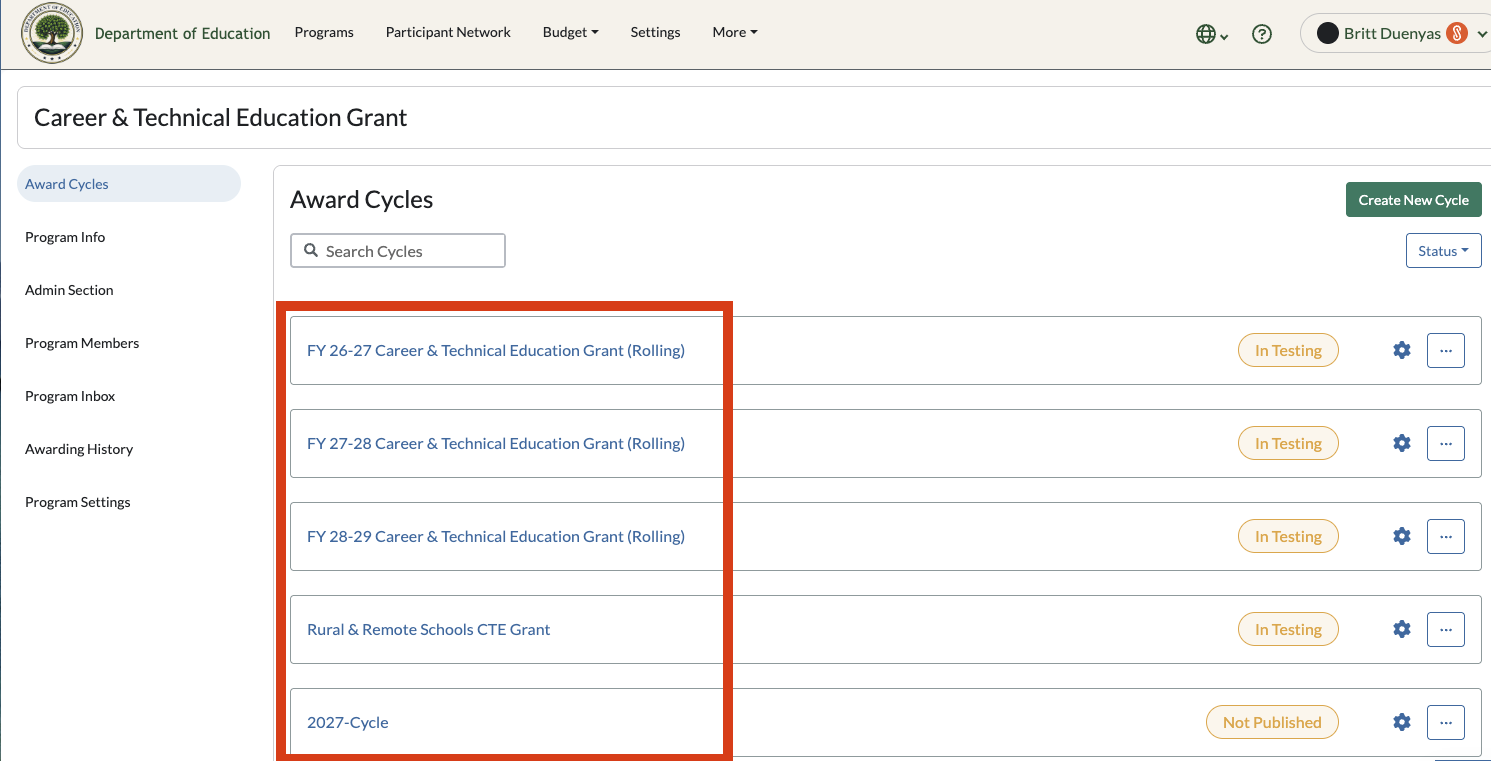Click the Create New Cycle button
Viewport: 1491px width, 761px height.
click(x=1413, y=200)
